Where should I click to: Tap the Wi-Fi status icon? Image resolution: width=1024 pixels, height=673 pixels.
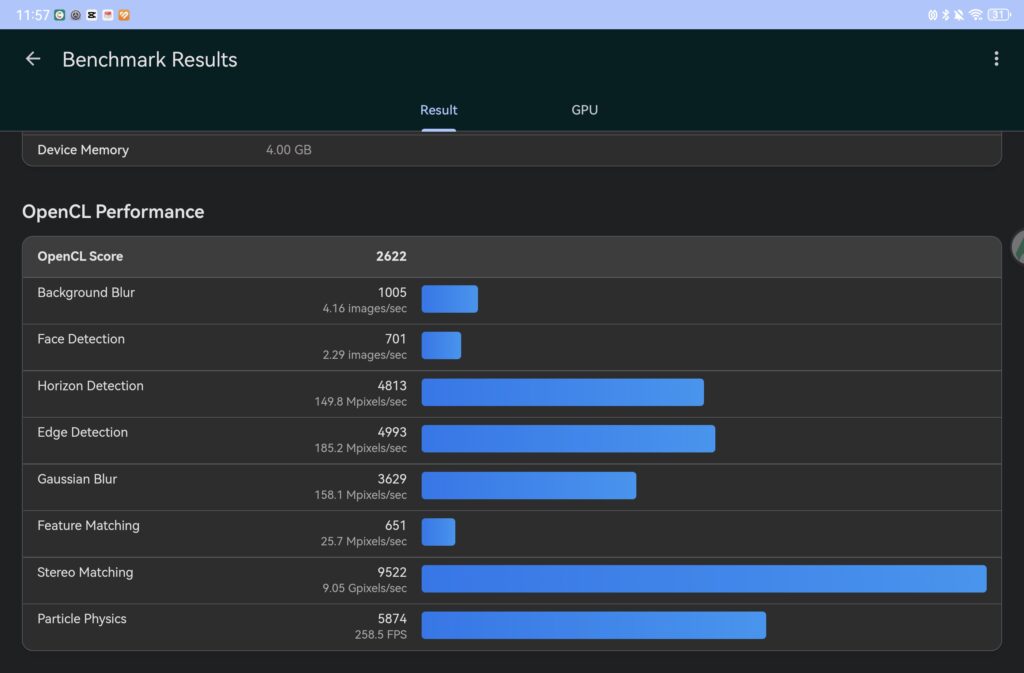[x=976, y=15]
